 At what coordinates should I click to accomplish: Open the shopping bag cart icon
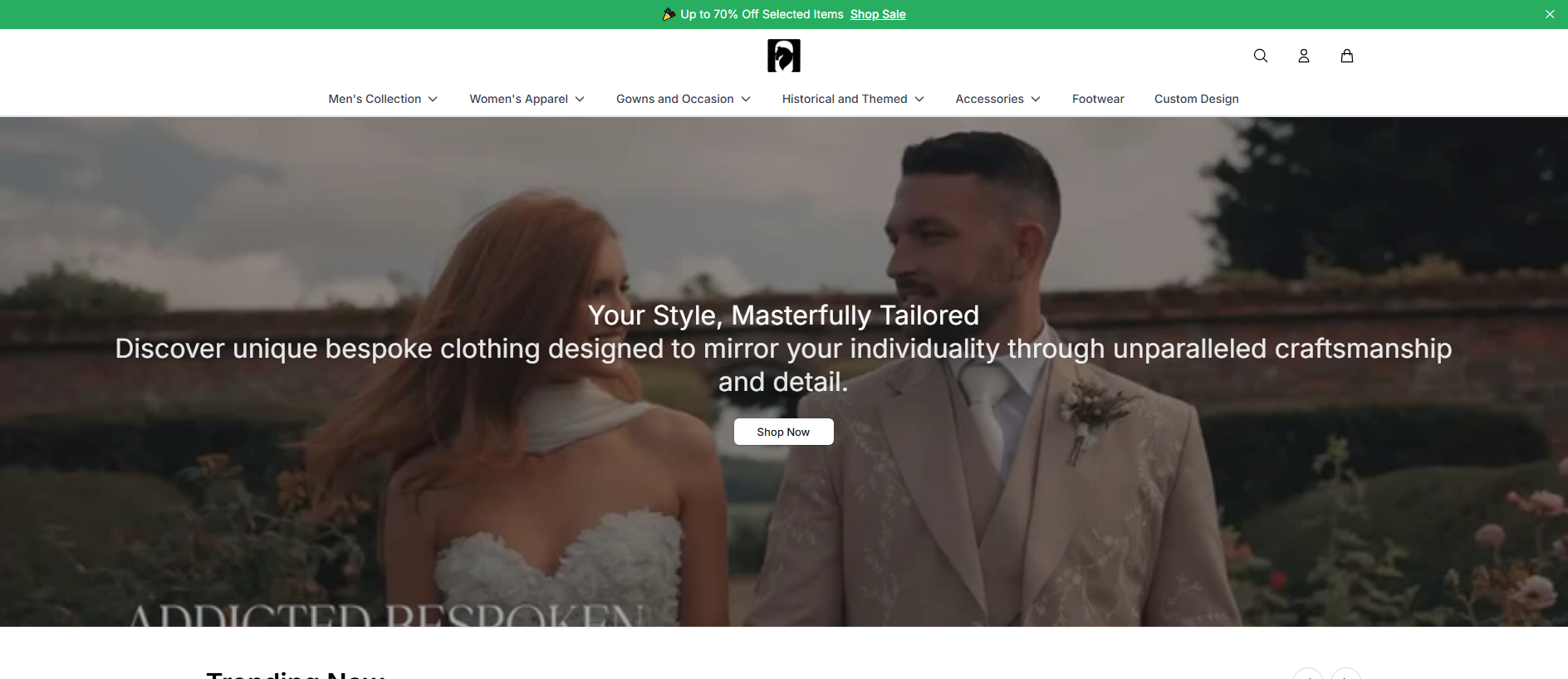pyautogui.click(x=1347, y=56)
